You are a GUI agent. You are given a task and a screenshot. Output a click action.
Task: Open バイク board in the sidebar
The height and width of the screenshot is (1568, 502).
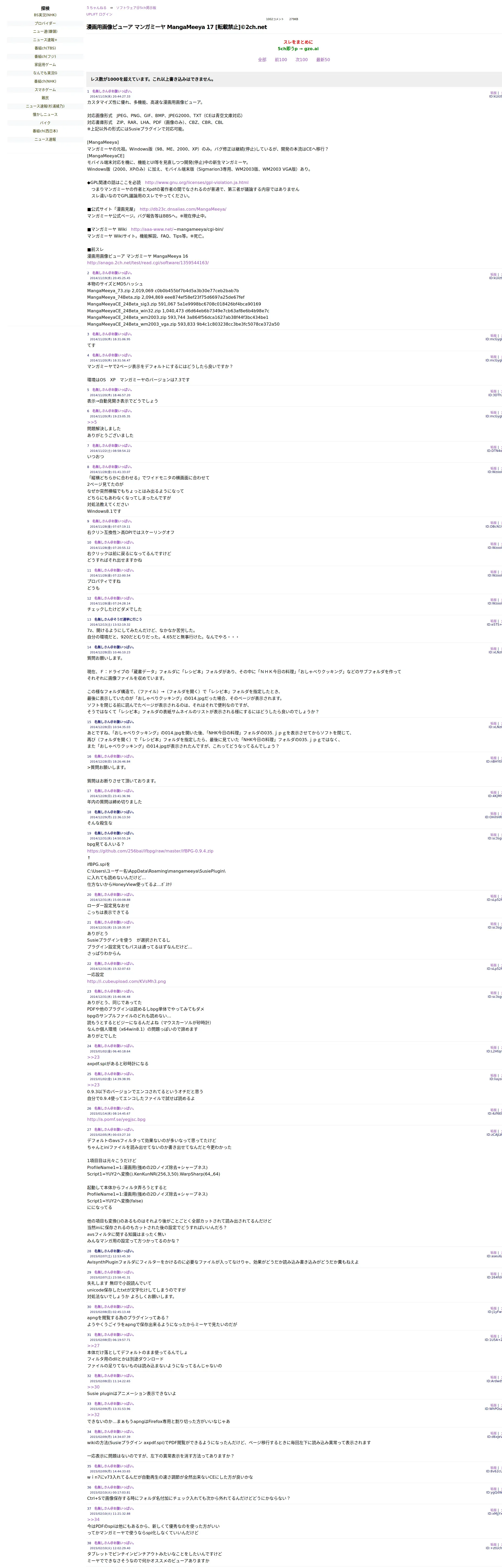coord(45,123)
